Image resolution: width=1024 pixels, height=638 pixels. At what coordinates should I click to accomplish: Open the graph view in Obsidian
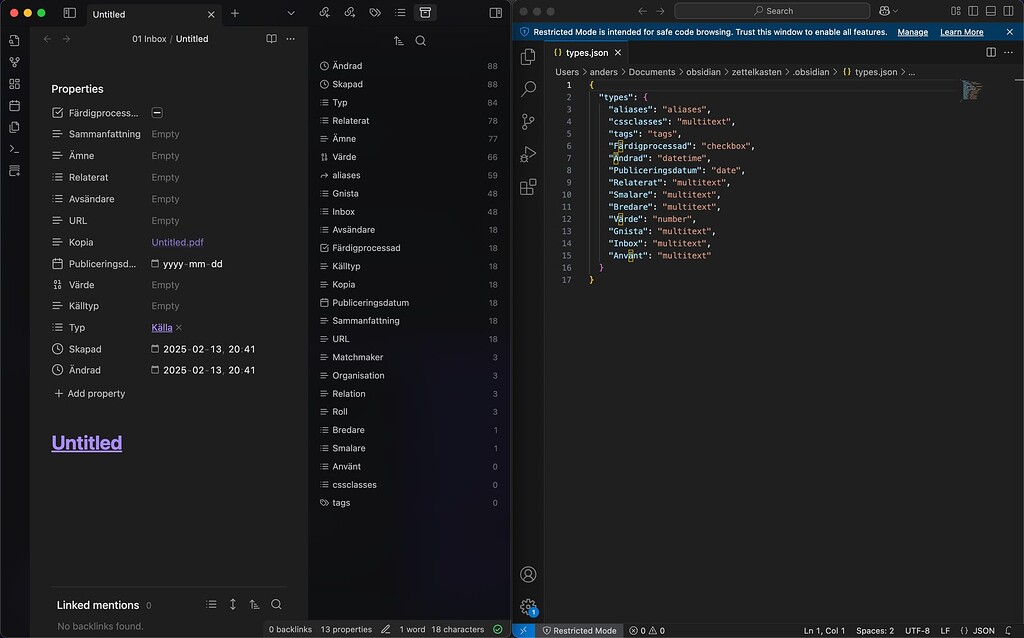13,62
